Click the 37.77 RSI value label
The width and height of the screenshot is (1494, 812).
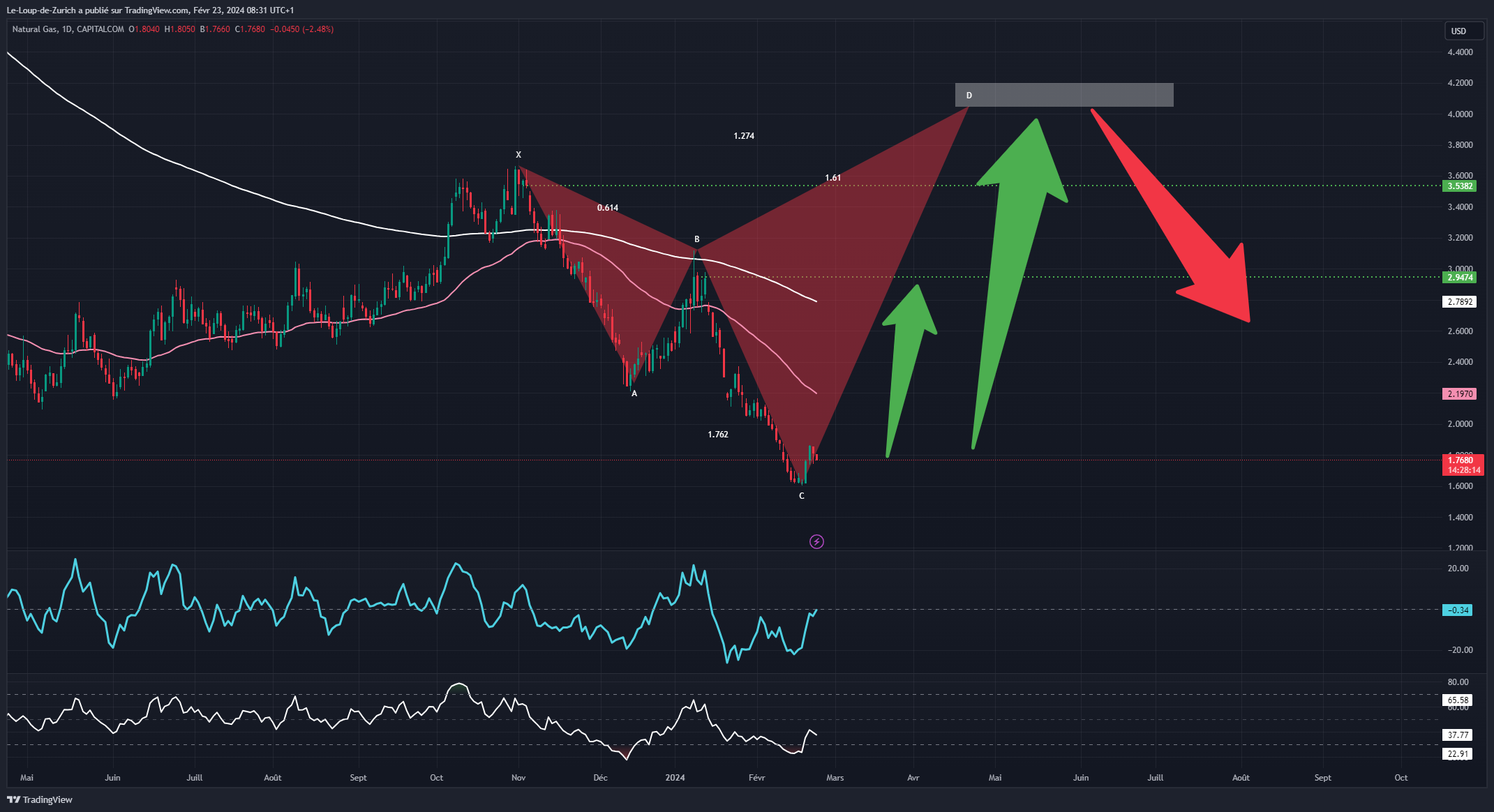pos(1458,735)
